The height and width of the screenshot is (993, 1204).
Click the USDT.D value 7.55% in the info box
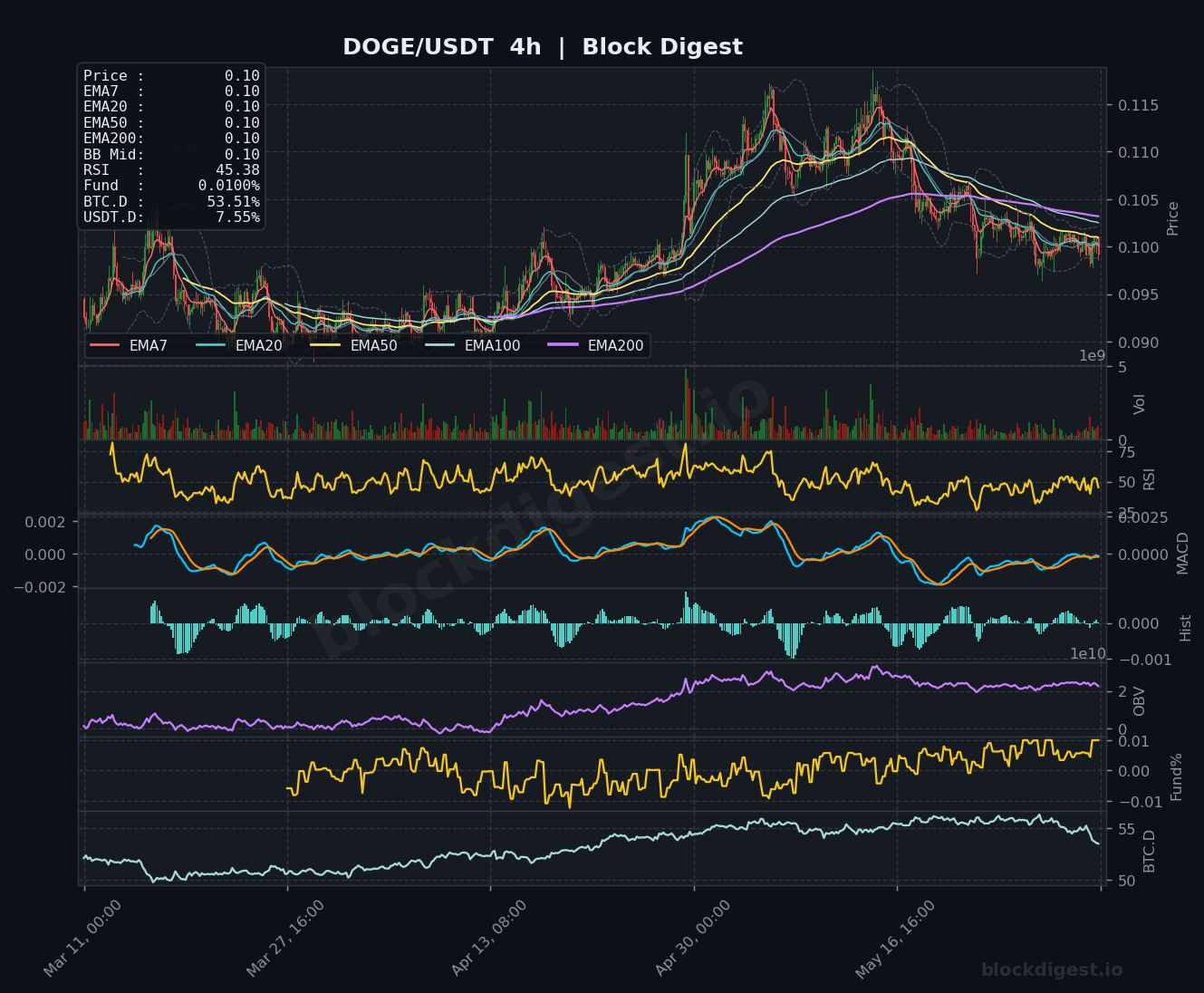click(x=237, y=217)
